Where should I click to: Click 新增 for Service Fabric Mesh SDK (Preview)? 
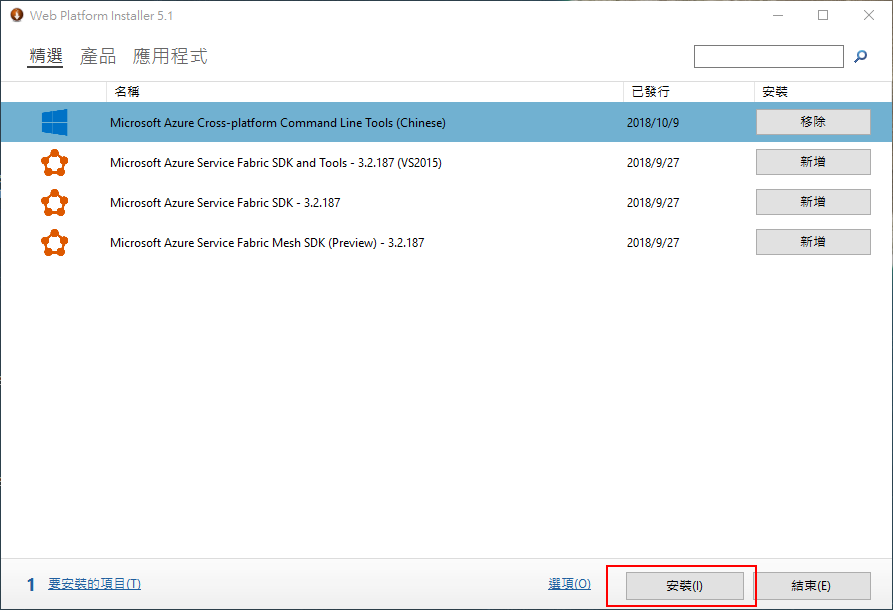[813, 241]
